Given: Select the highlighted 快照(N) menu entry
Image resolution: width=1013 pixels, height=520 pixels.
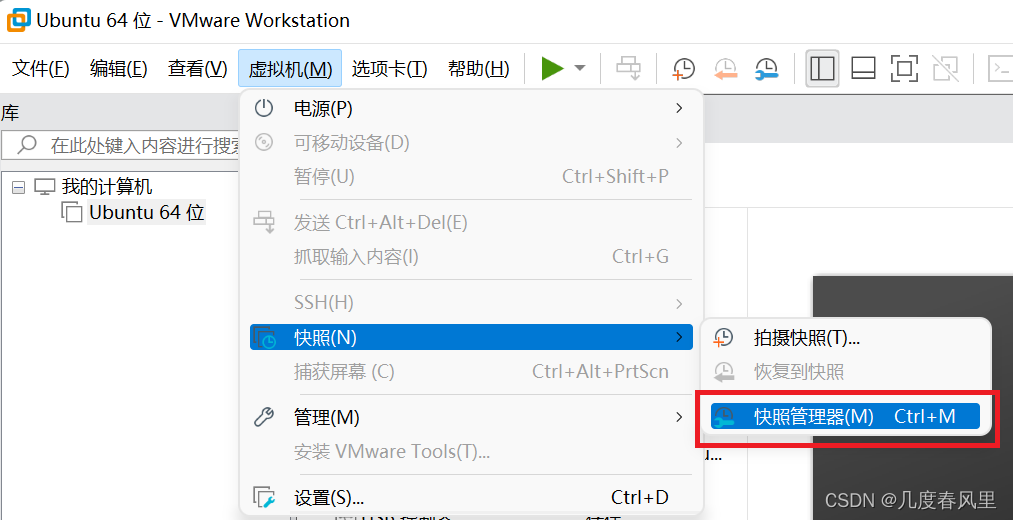Looking at the screenshot, I should point(471,337).
